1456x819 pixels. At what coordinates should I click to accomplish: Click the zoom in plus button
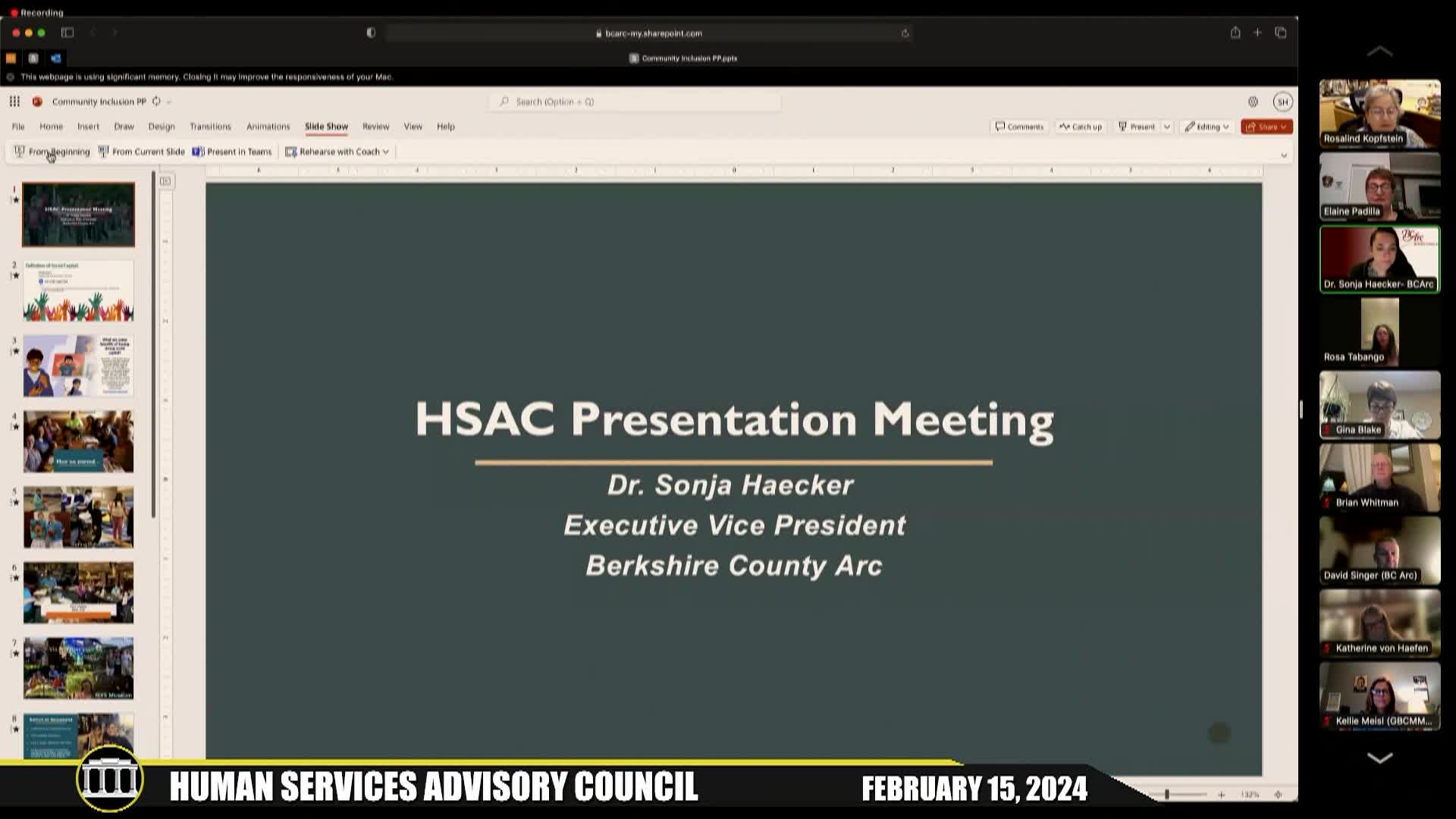point(1221,795)
